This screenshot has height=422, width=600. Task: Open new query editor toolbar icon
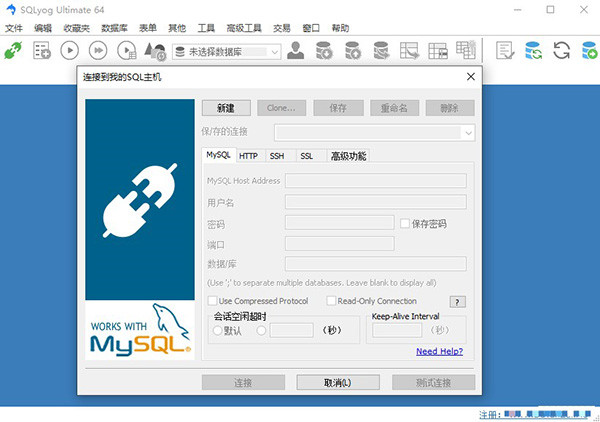pyautogui.click(x=41, y=51)
